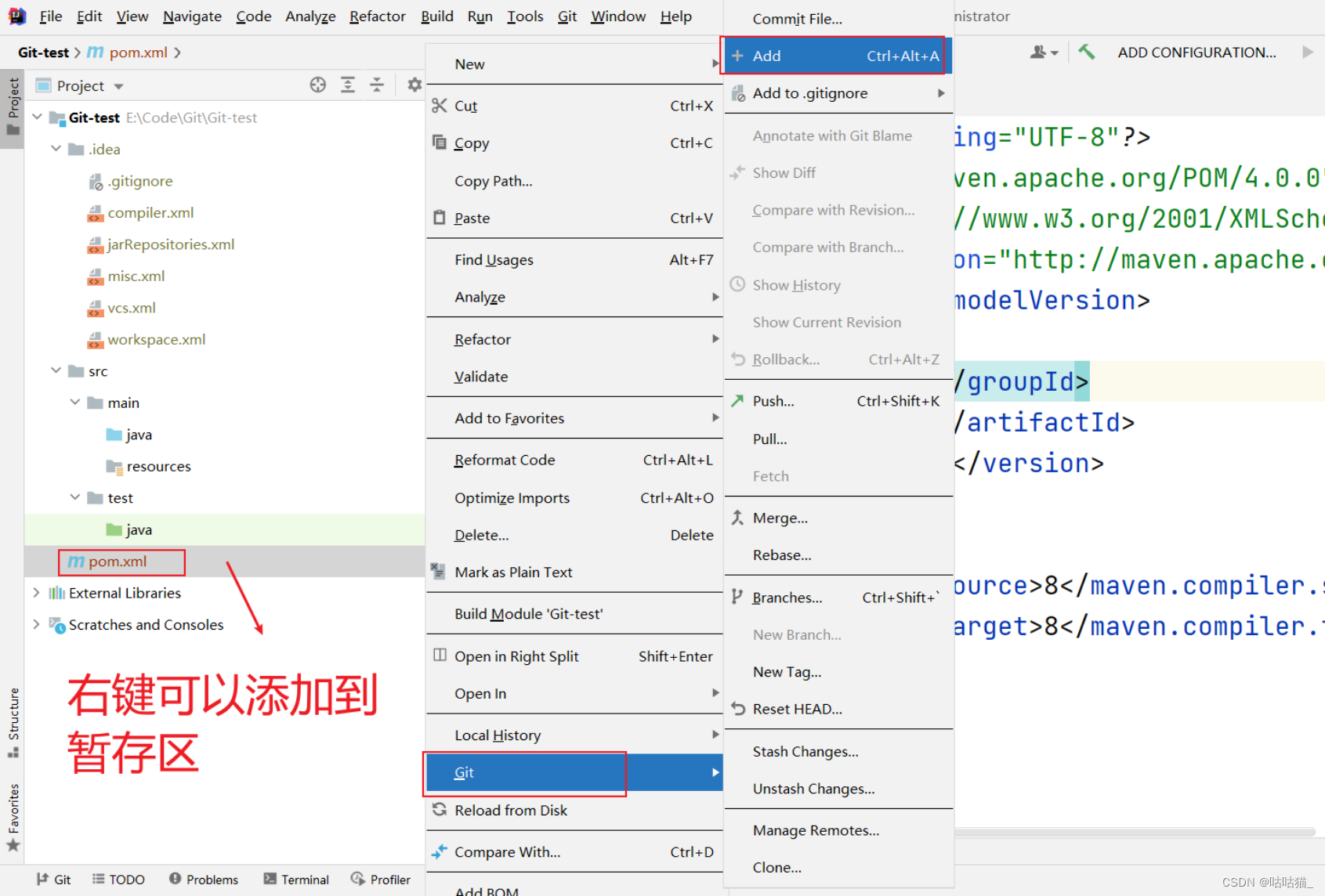Screen dimensions: 1325x896
Task: Open the Problems tool window
Action: coord(204,879)
